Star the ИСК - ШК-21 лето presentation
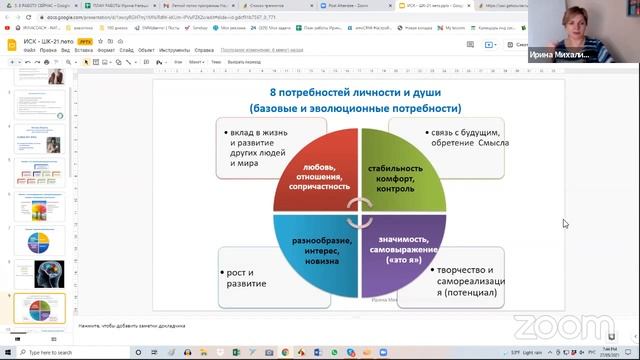The image size is (640, 360). pyautogui.click(x=101, y=41)
